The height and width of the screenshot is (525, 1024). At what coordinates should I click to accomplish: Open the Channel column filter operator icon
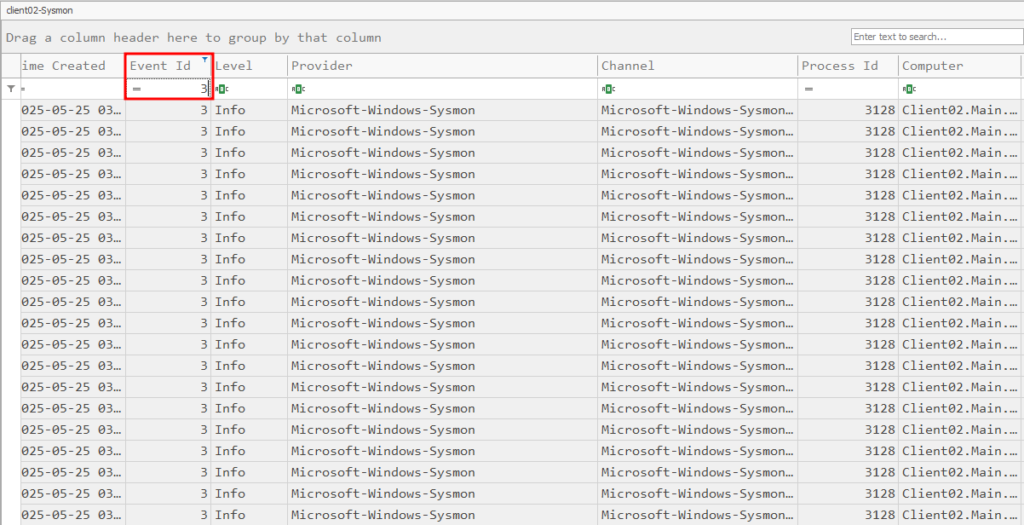[x=608, y=89]
